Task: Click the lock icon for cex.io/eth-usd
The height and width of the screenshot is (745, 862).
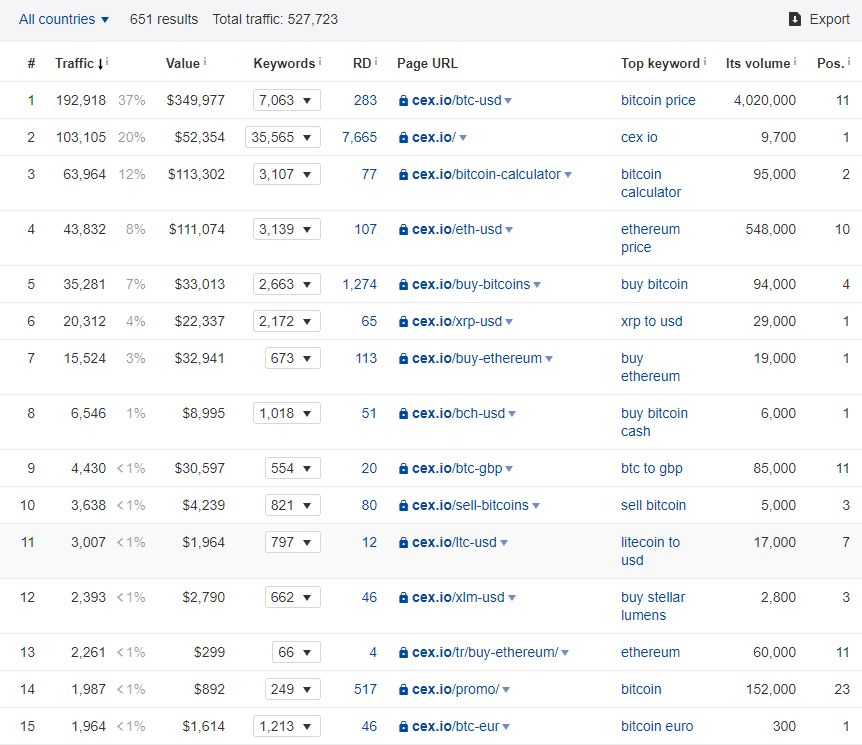Action: tap(404, 229)
